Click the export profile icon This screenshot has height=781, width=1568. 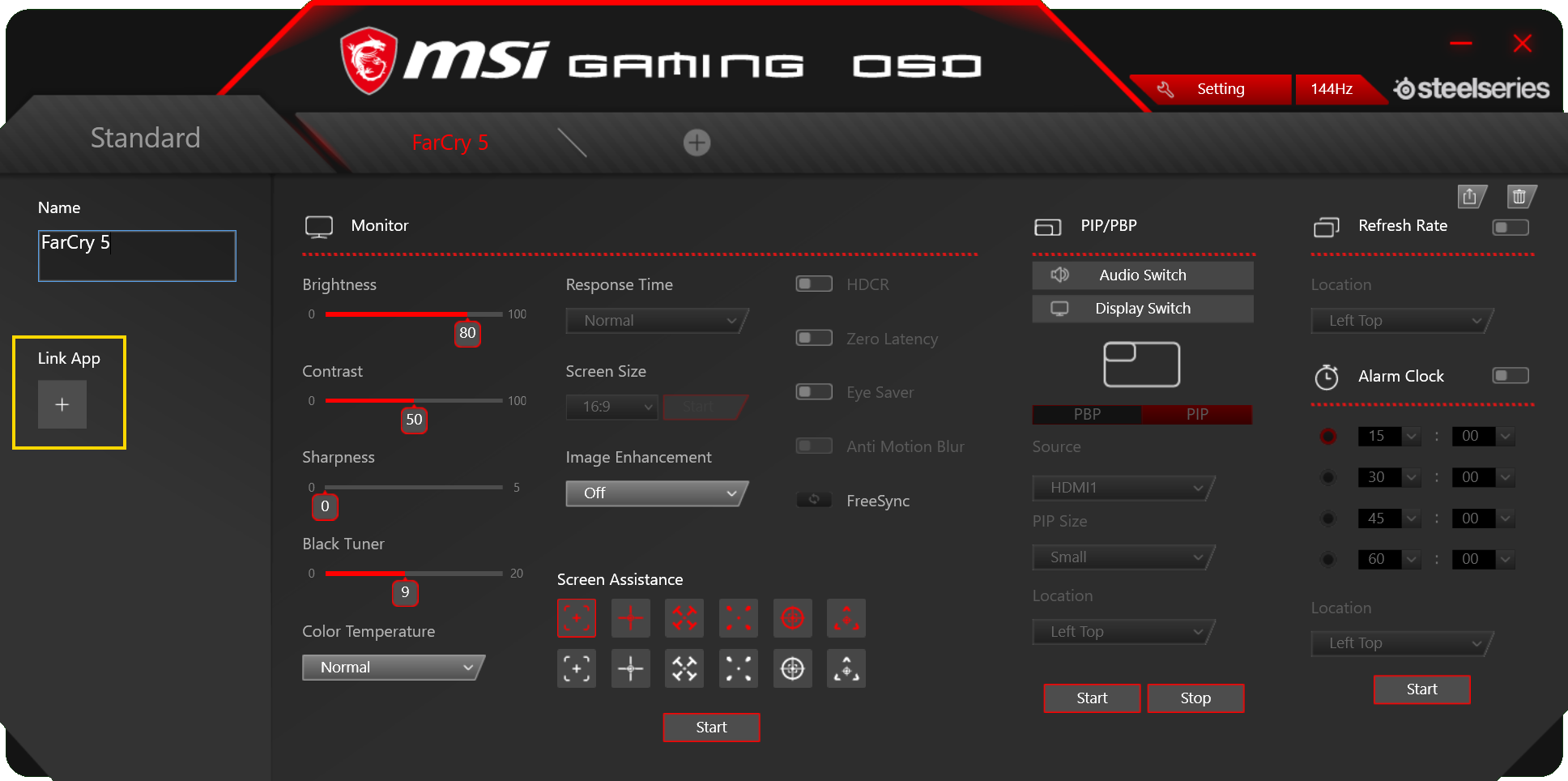click(1471, 196)
